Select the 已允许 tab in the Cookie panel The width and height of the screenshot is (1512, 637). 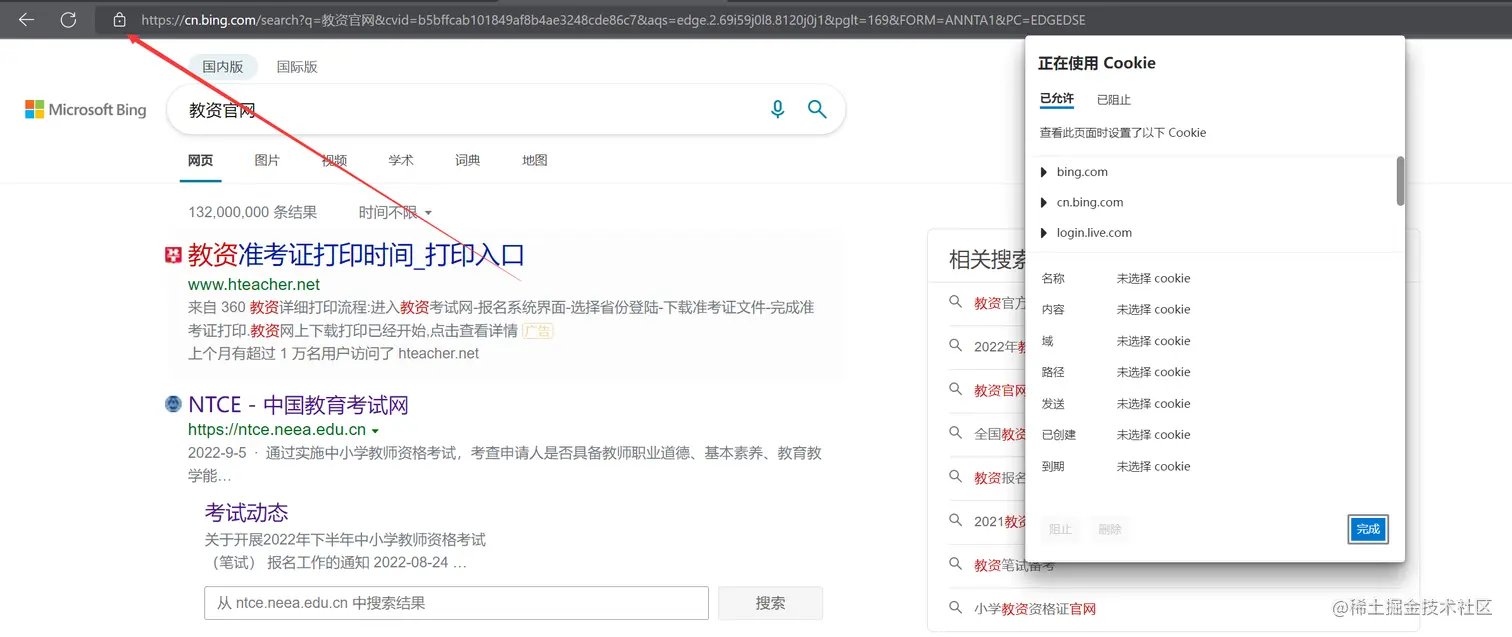click(1057, 99)
